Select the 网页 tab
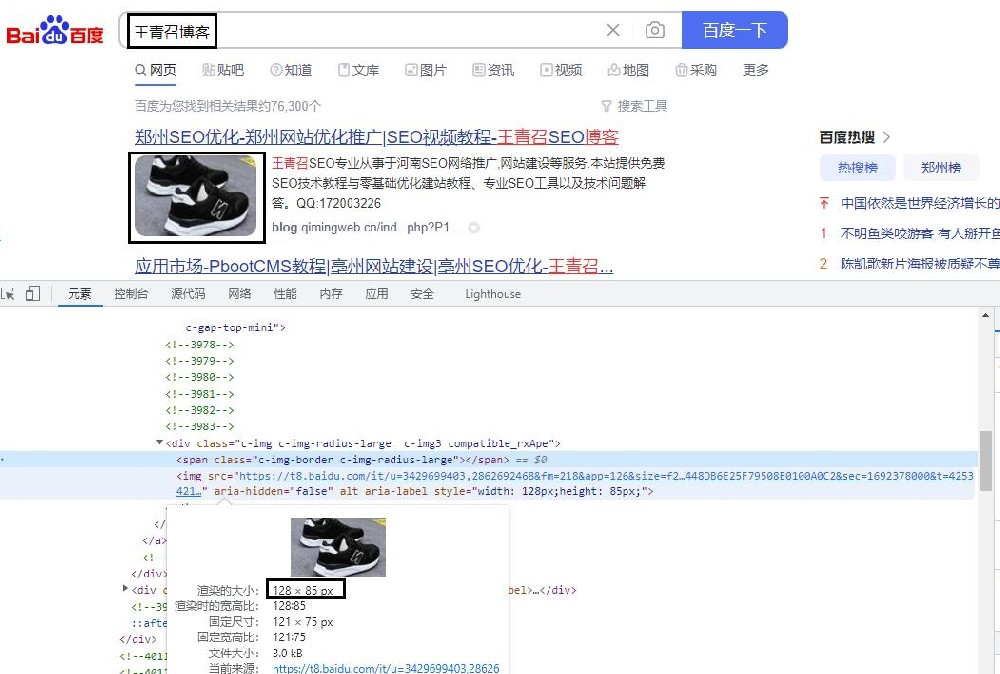The width and height of the screenshot is (1000, 674). [156, 70]
